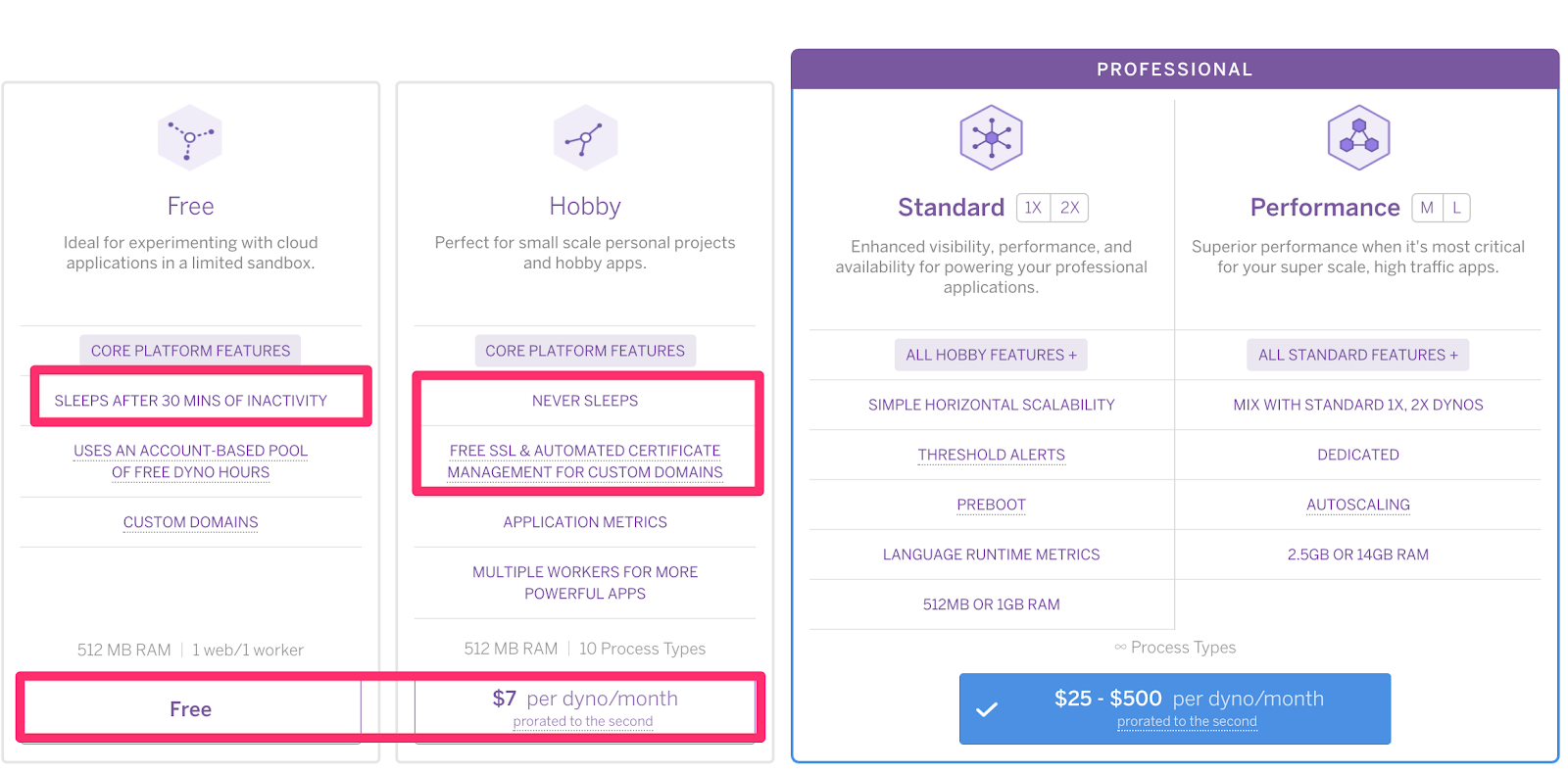Click the Performance plan hexagon icon
The image size is (1568, 773).
click(1358, 138)
